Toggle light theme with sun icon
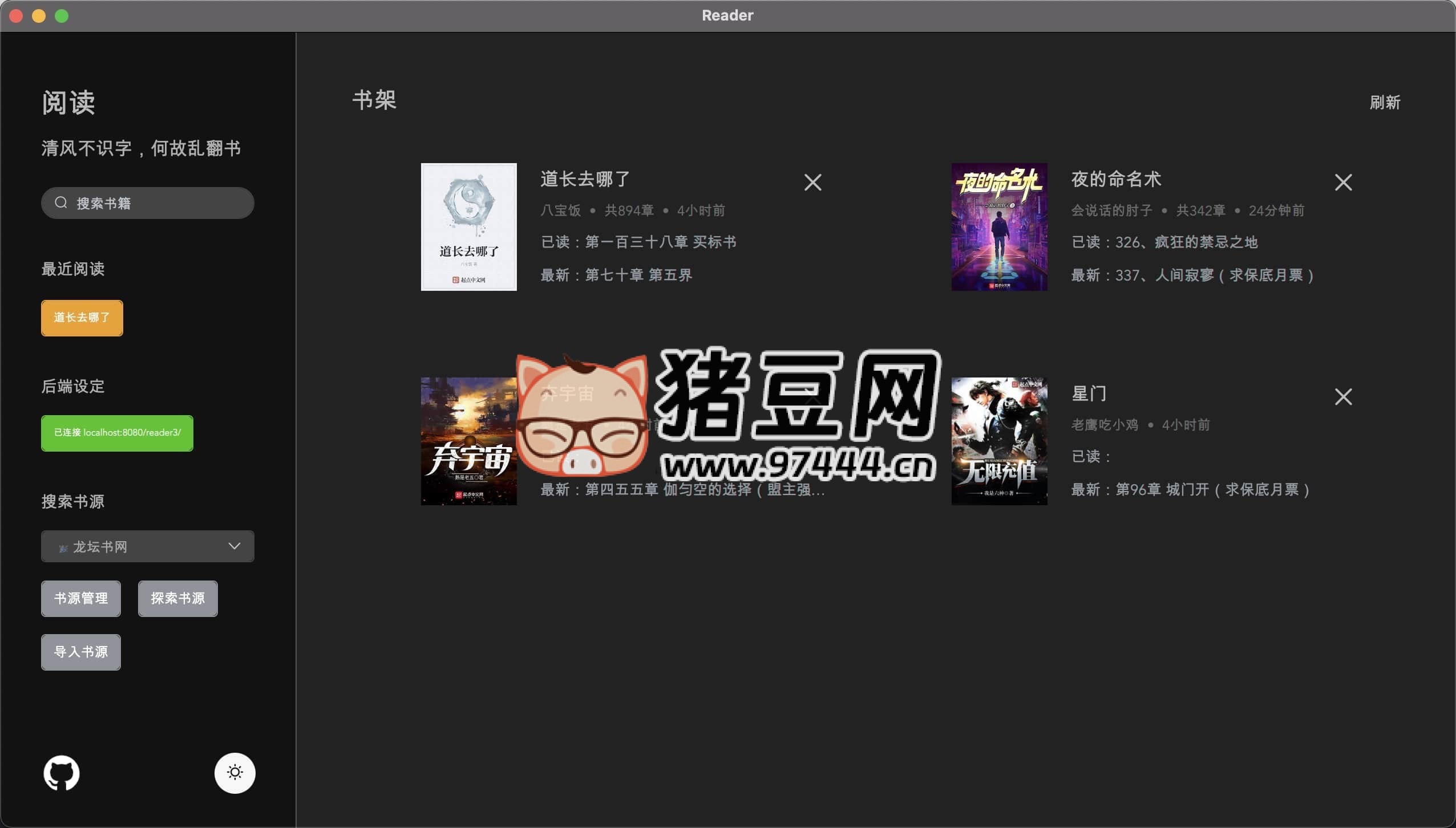The image size is (1456, 828). point(234,773)
